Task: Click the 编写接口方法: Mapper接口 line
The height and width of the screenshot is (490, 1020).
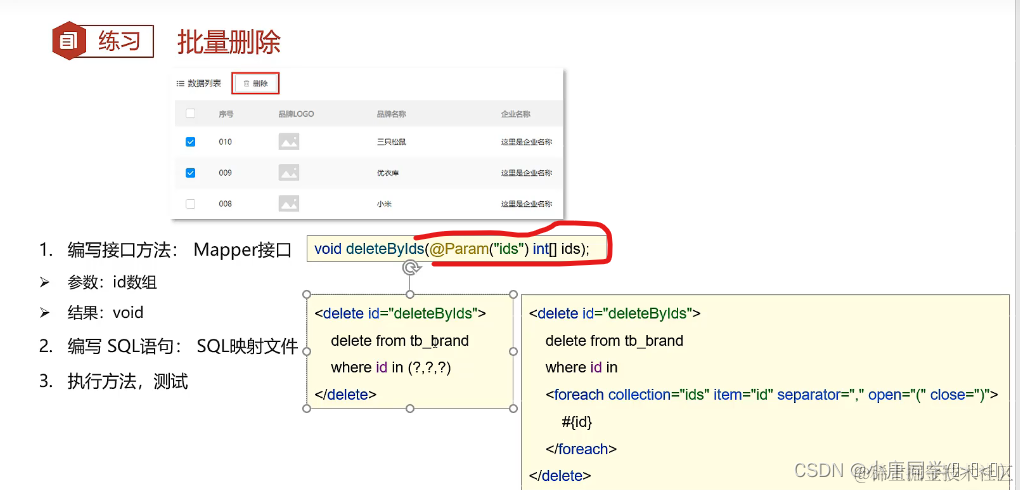Action: pyautogui.click(x=165, y=250)
